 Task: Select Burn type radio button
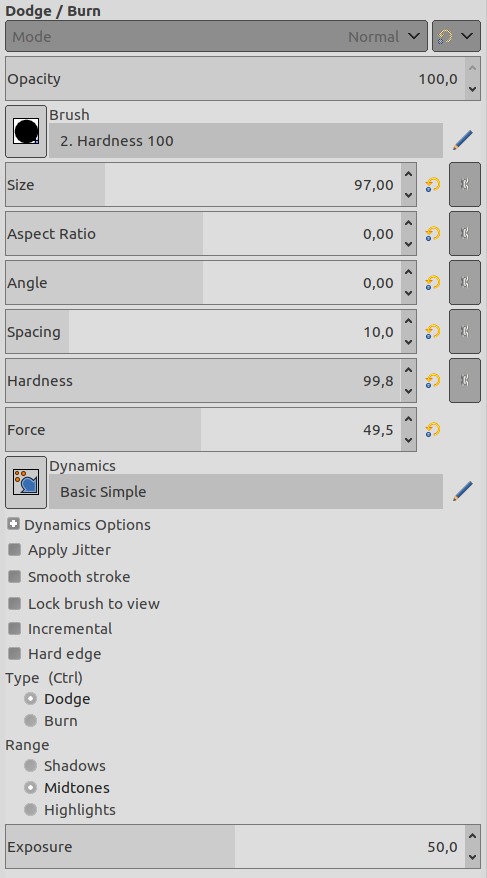30,721
